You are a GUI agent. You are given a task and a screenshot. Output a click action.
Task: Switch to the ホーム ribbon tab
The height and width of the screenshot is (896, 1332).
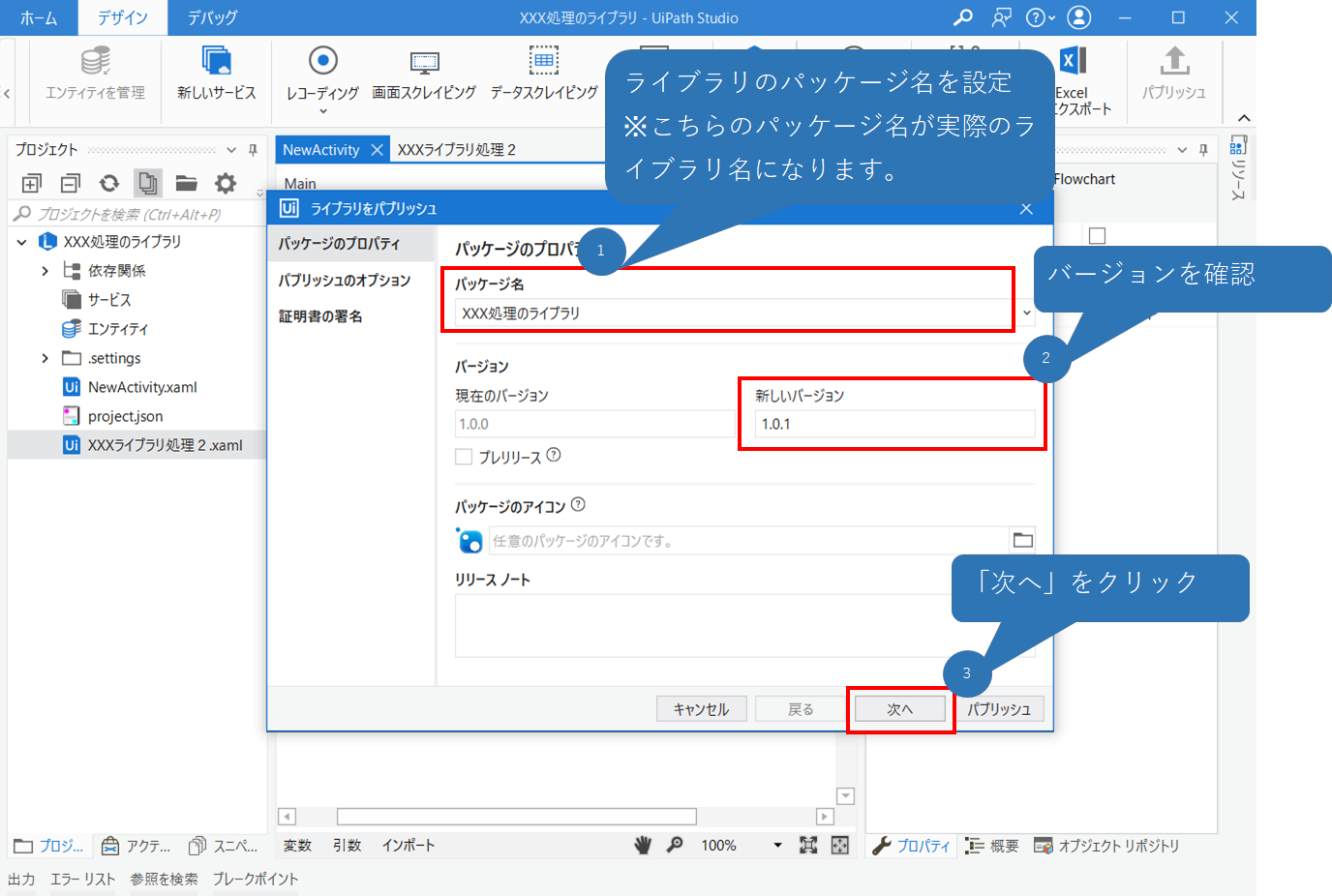point(39,17)
